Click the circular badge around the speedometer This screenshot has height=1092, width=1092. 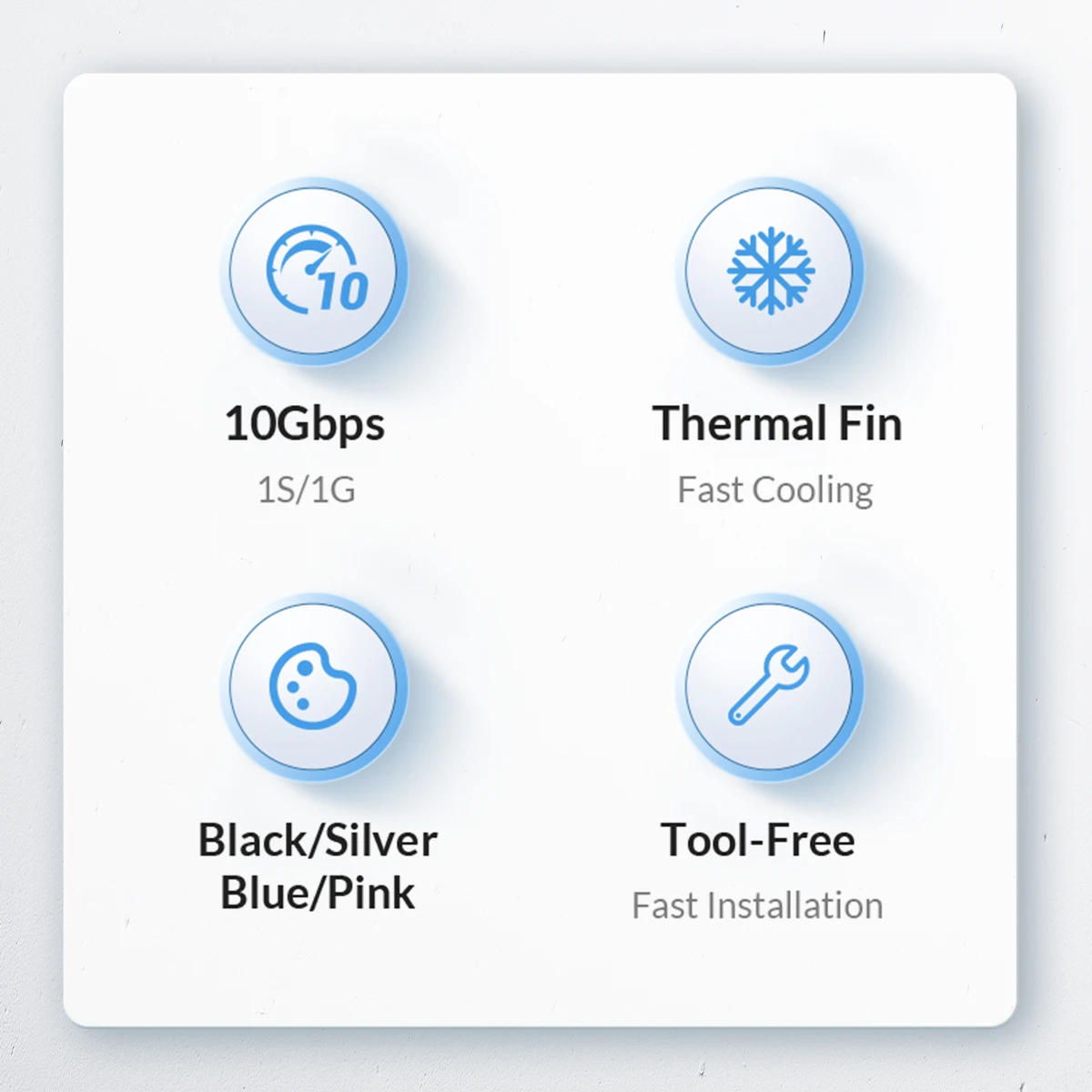click(313, 271)
